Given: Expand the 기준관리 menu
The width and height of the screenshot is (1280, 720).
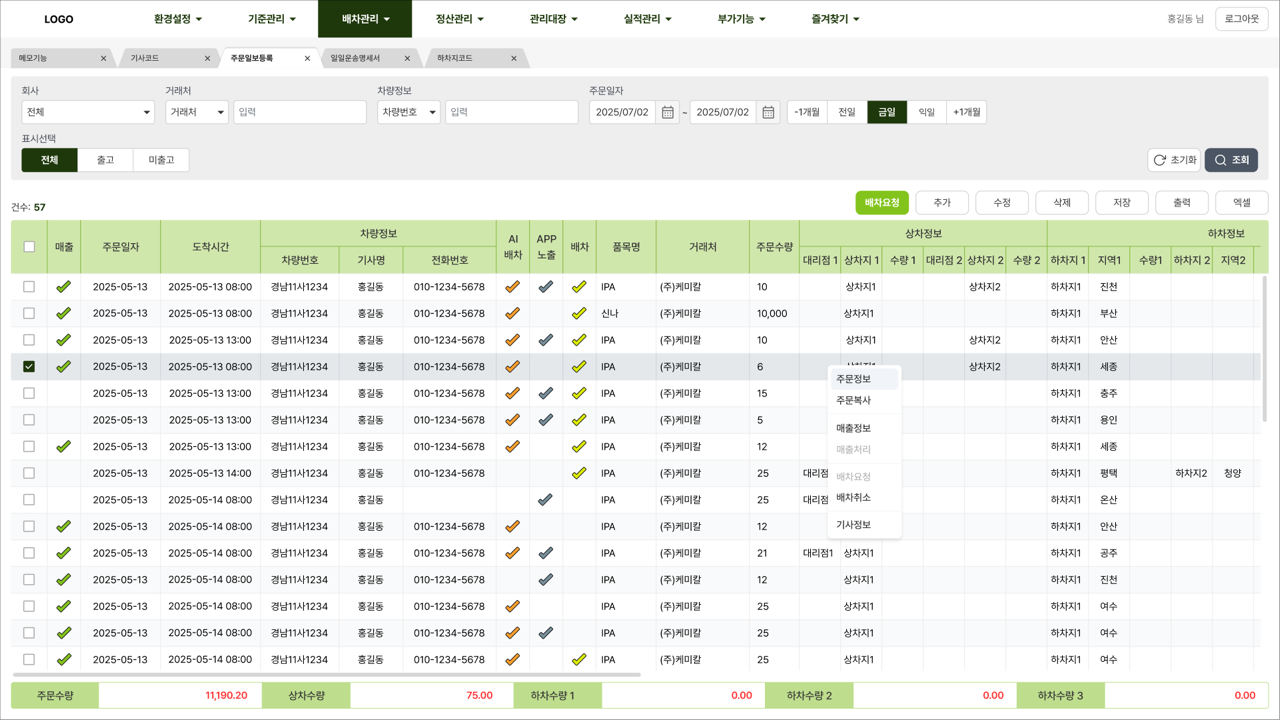Looking at the screenshot, I should pyautogui.click(x=272, y=19).
